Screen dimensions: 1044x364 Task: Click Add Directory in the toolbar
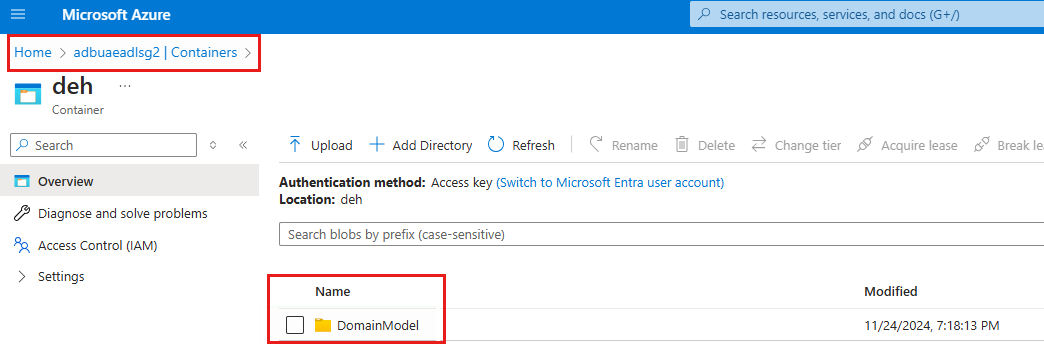(x=421, y=145)
